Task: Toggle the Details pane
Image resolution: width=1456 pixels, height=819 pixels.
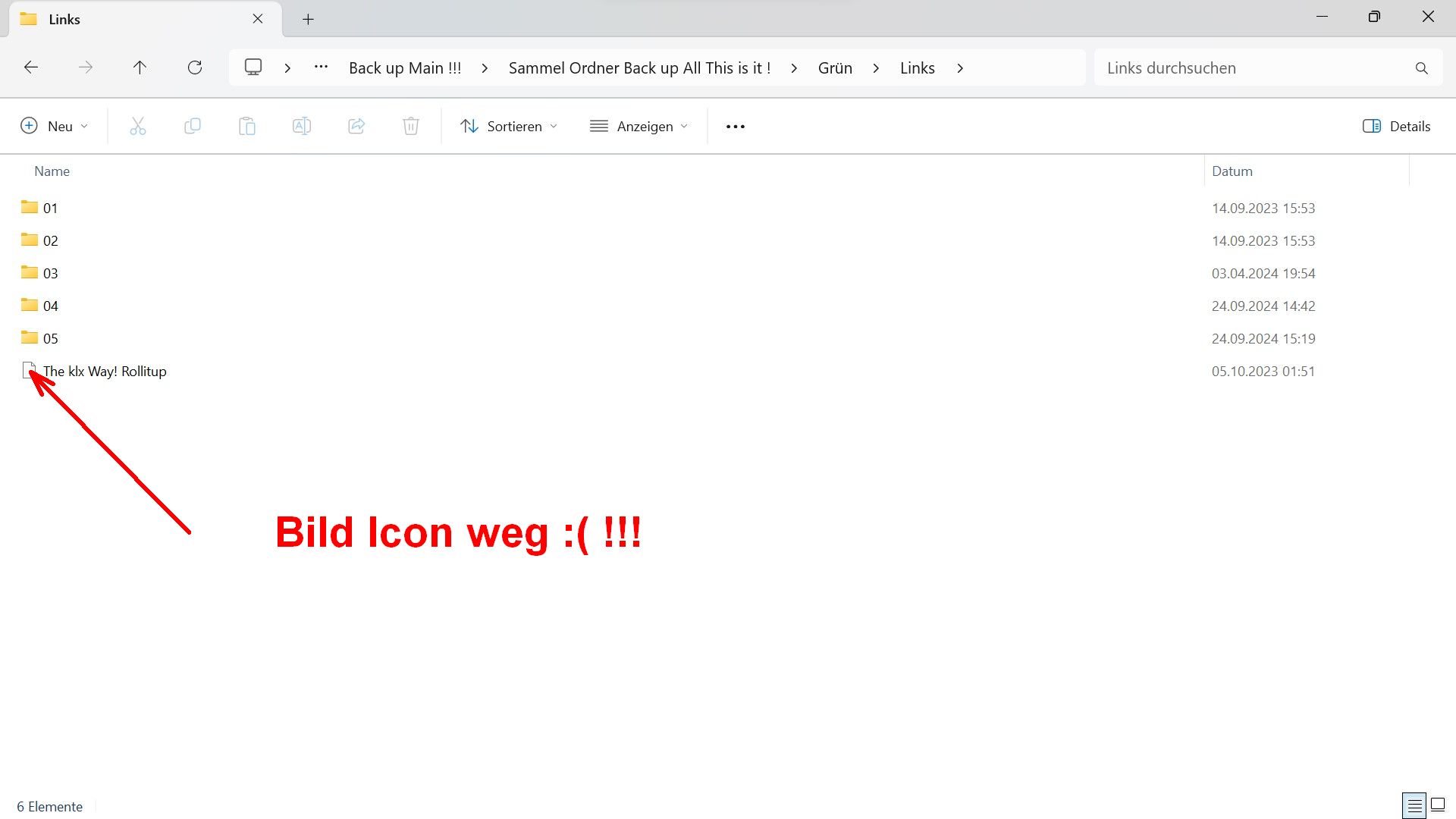Action: pyautogui.click(x=1396, y=126)
